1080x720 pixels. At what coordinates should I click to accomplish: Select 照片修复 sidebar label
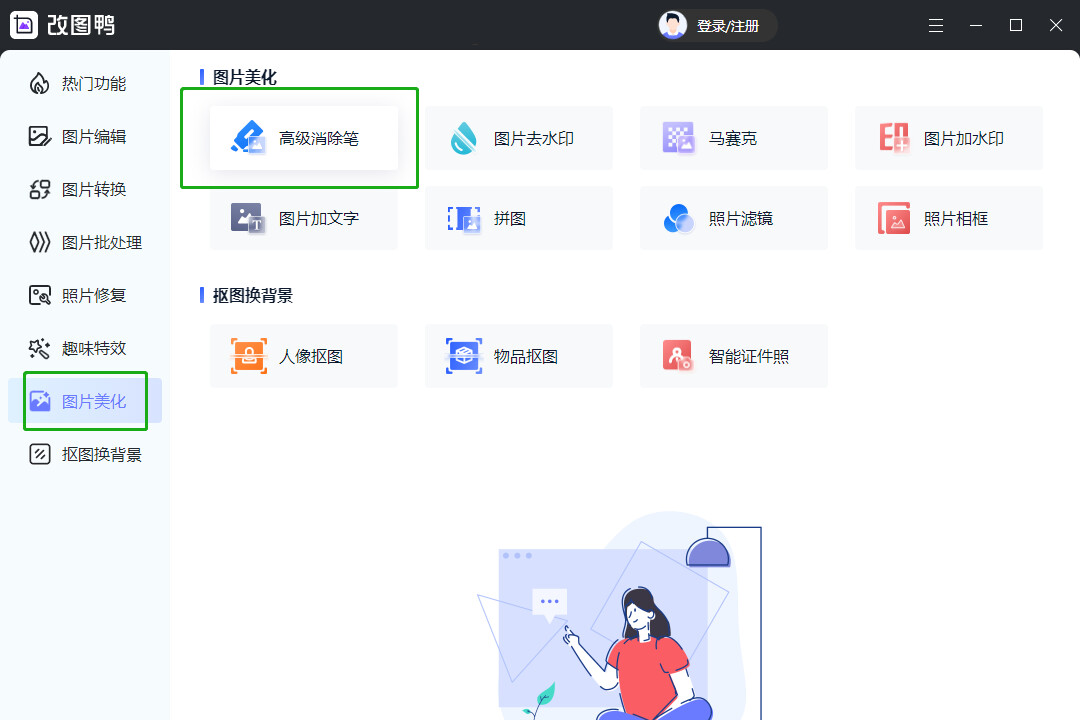pyautogui.click(x=94, y=296)
